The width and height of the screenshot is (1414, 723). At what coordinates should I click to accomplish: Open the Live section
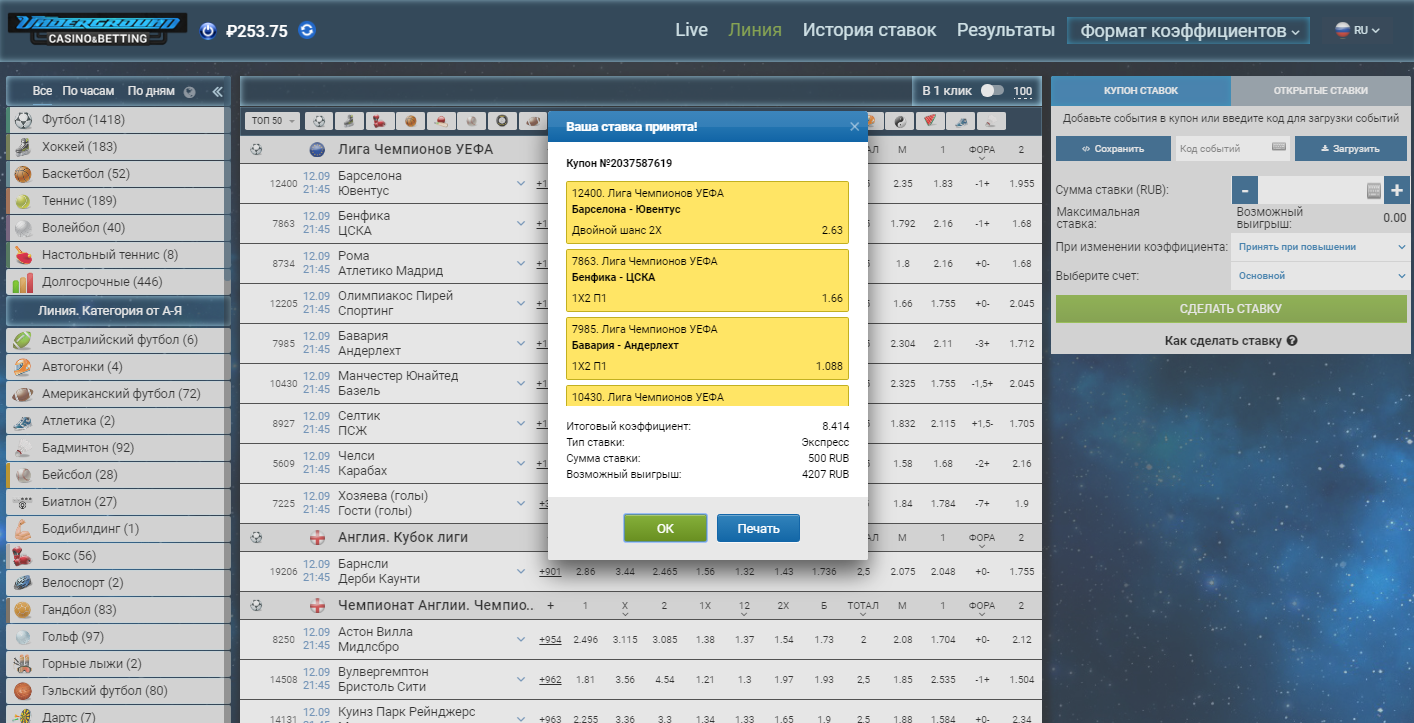691,30
